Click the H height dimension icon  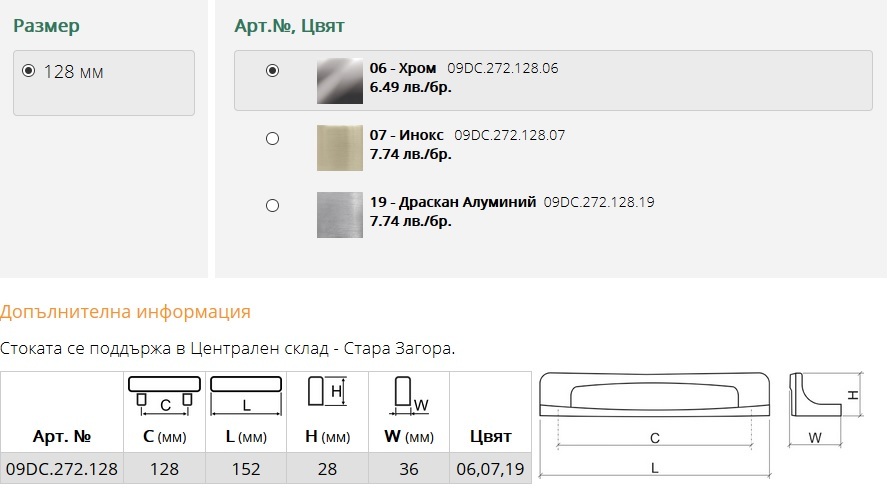click(327, 391)
